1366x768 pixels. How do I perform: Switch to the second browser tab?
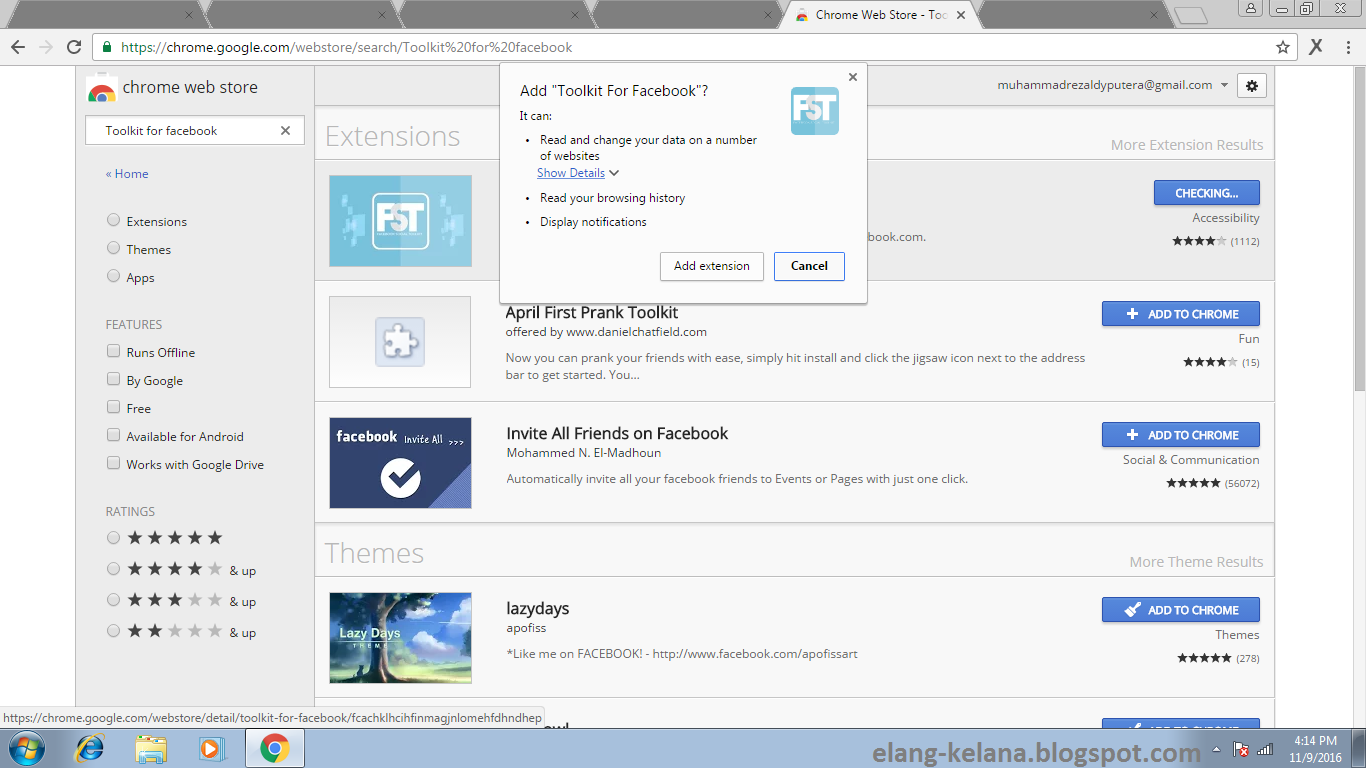click(x=296, y=15)
